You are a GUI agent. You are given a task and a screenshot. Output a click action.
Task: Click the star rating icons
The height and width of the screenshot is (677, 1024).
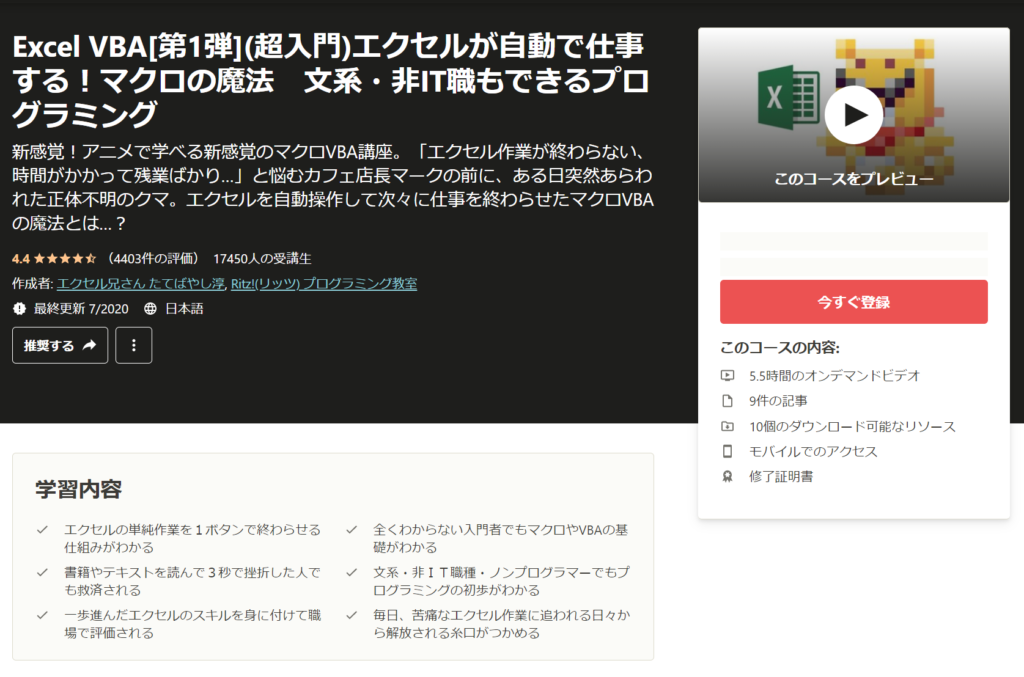pyautogui.click(x=65, y=259)
